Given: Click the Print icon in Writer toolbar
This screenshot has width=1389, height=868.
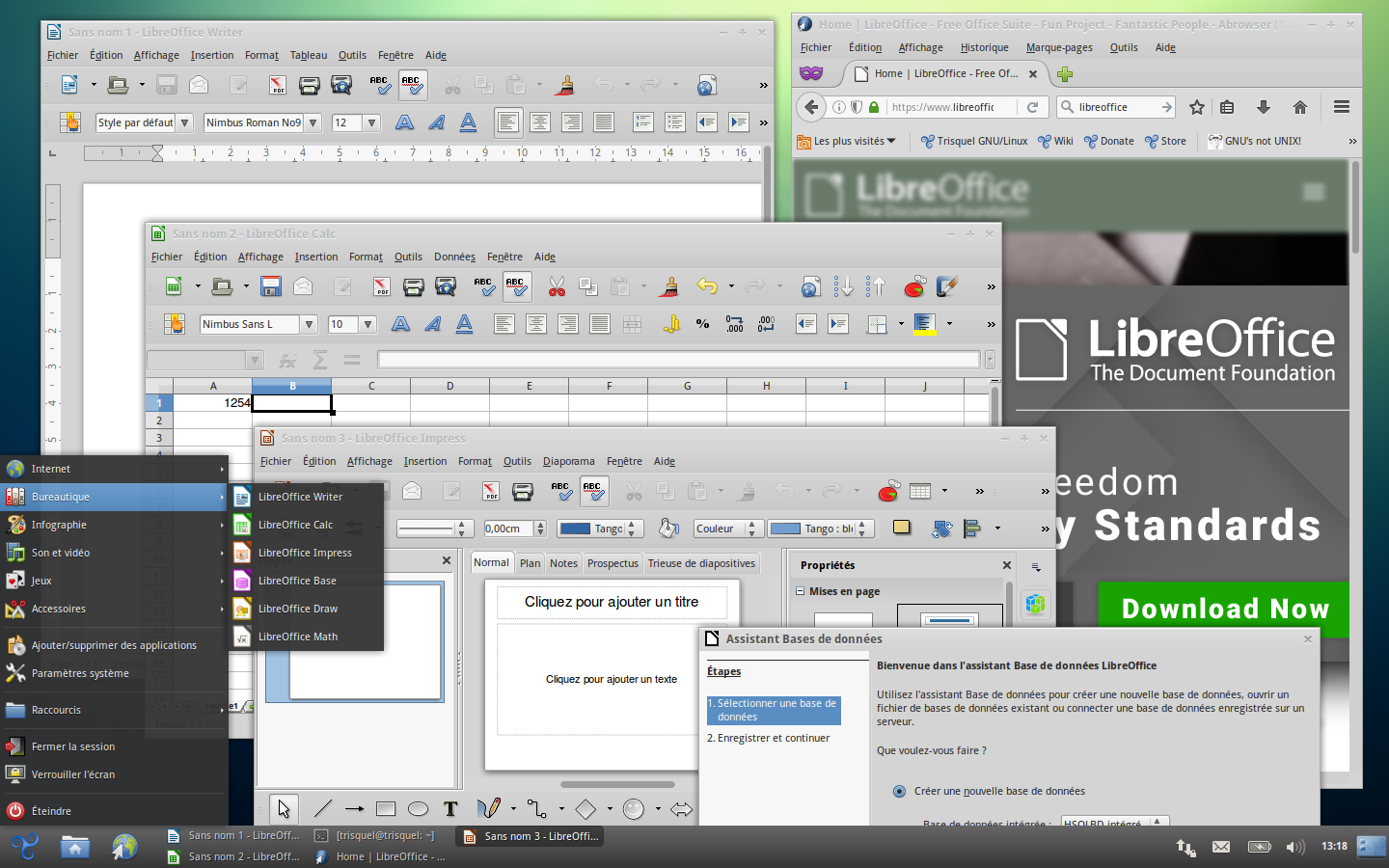Looking at the screenshot, I should (x=309, y=85).
